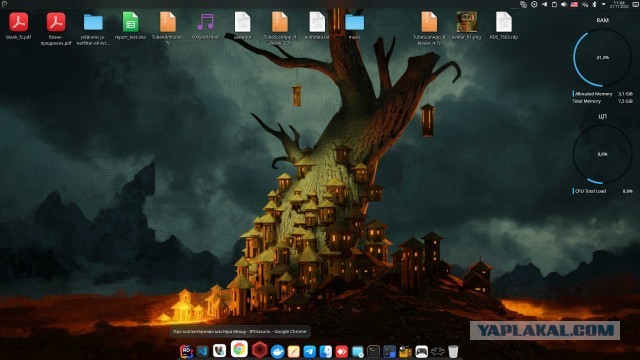640x360 pixels.
Task: Switch to Google Chrome in the dock
Action: coord(239,349)
